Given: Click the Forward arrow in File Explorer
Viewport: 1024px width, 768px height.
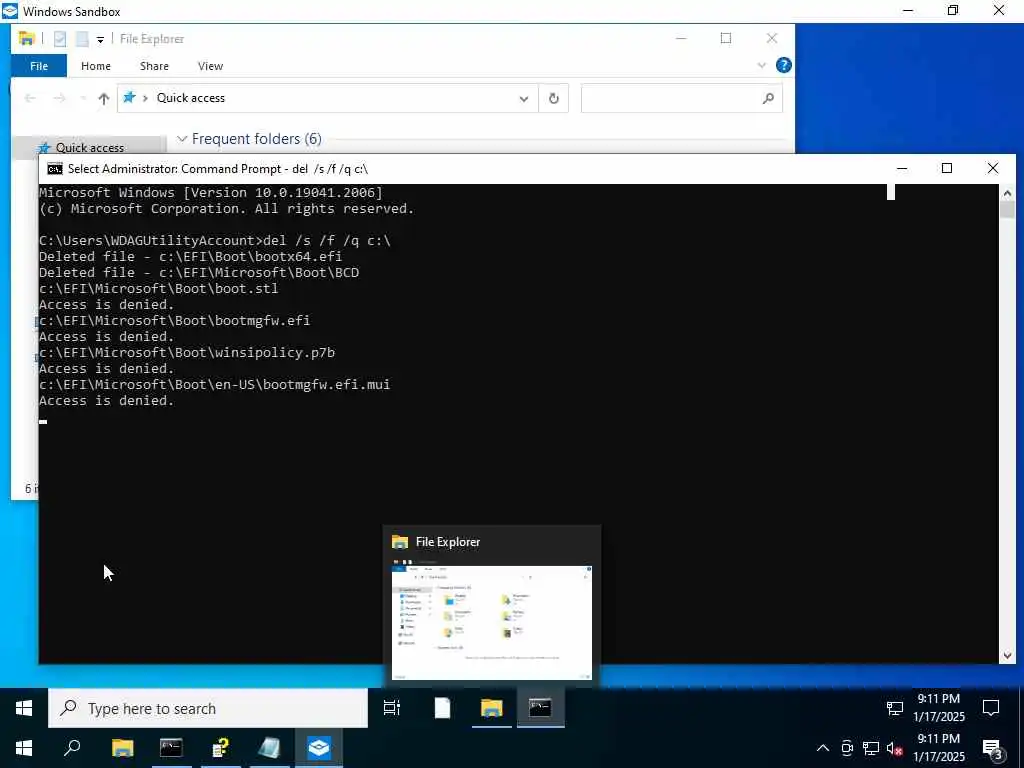Looking at the screenshot, I should click(59, 99).
